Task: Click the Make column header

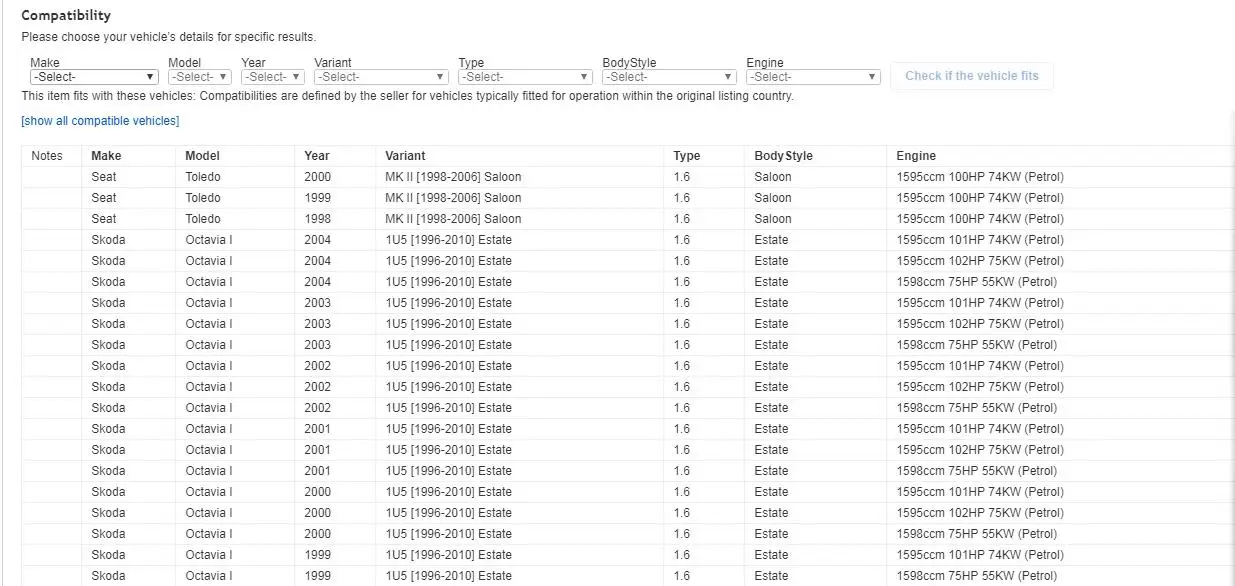Action: point(106,156)
